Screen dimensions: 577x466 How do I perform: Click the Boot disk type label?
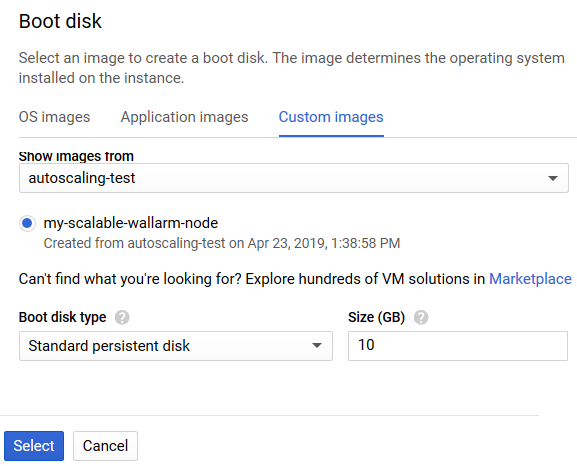63,317
